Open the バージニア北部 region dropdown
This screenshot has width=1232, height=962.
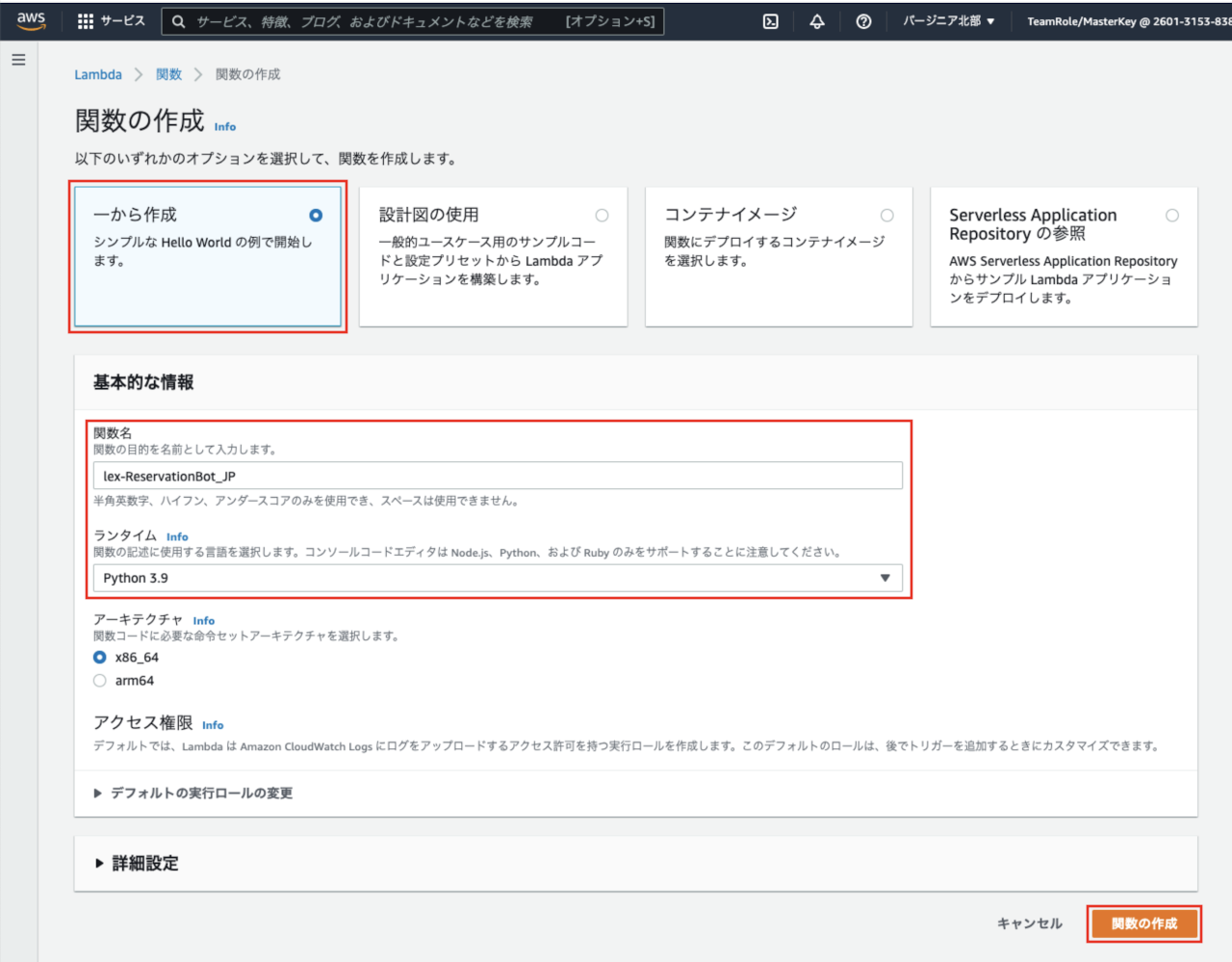[x=948, y=20]
